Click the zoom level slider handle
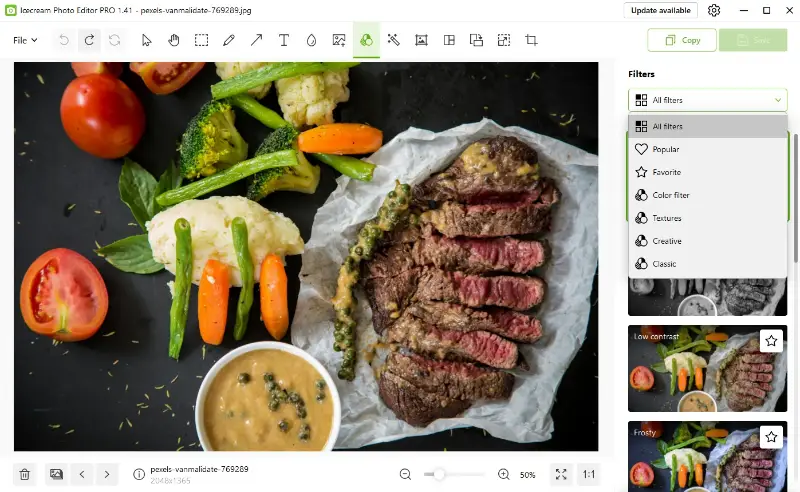Image resolution: width=800 pixels, height=492 pixels. (438, 474)
